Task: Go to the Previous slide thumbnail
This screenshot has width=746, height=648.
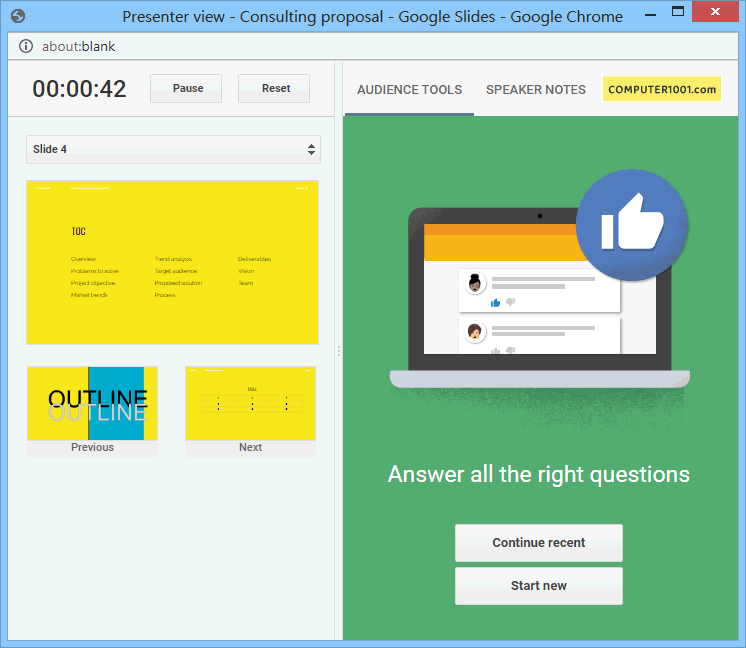Action: [92, 412]
